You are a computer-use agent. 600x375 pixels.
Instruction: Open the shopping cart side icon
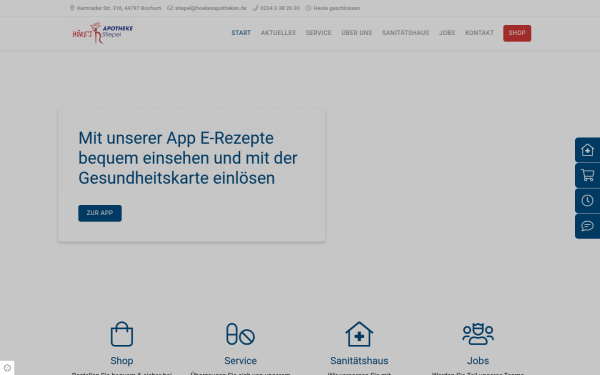point(587,175)
